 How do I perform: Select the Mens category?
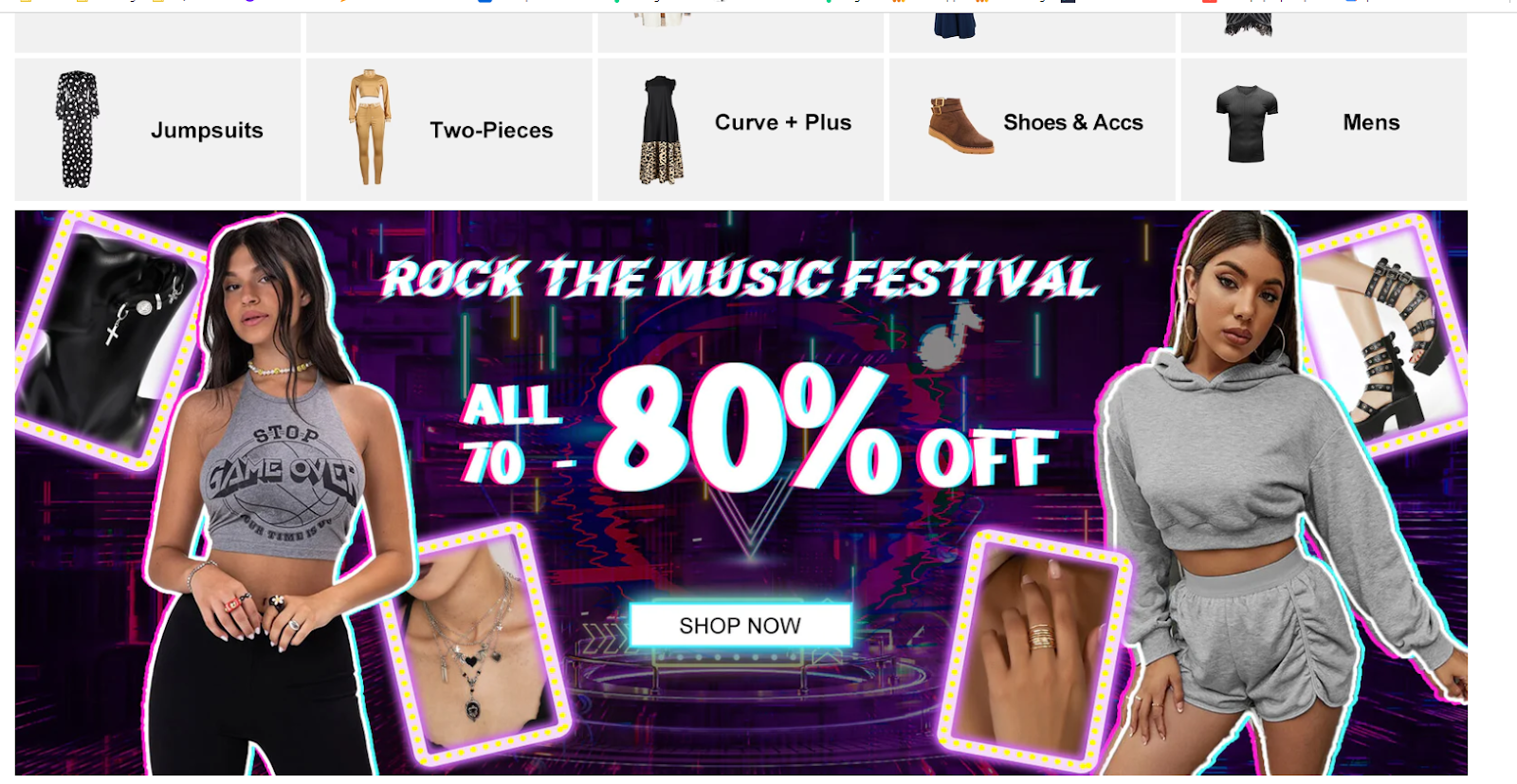pos(1371,123)
